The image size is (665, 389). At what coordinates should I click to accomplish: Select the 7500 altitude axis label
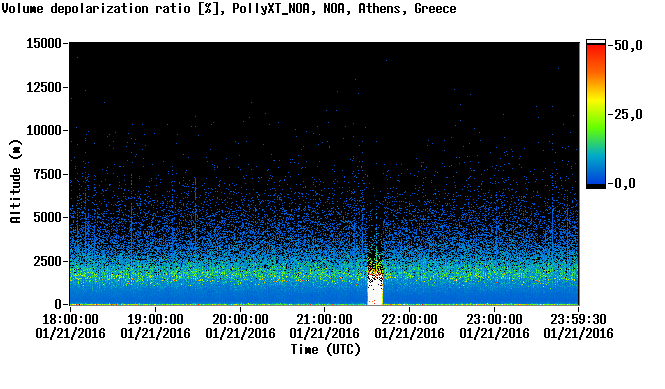coord(48,174)
